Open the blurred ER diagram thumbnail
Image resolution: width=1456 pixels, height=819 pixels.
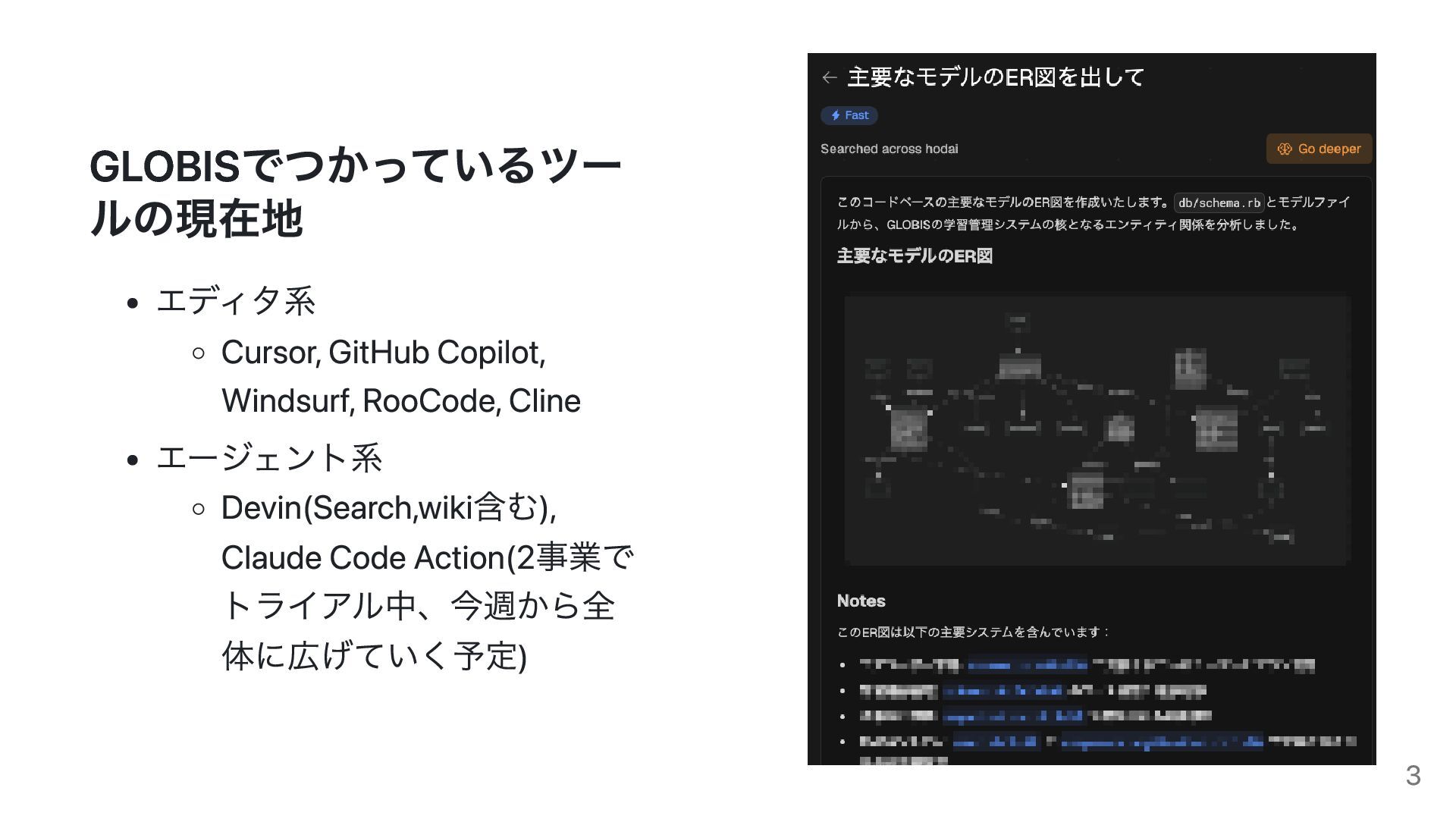tap(1097, 430)
